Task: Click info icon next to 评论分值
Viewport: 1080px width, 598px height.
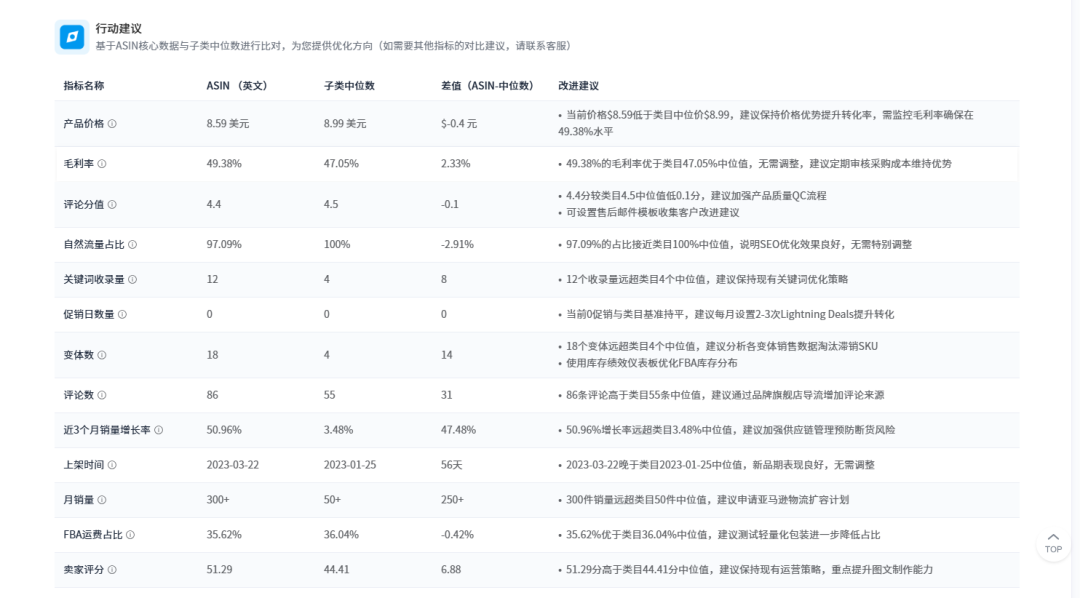Action: click(112, 205)
